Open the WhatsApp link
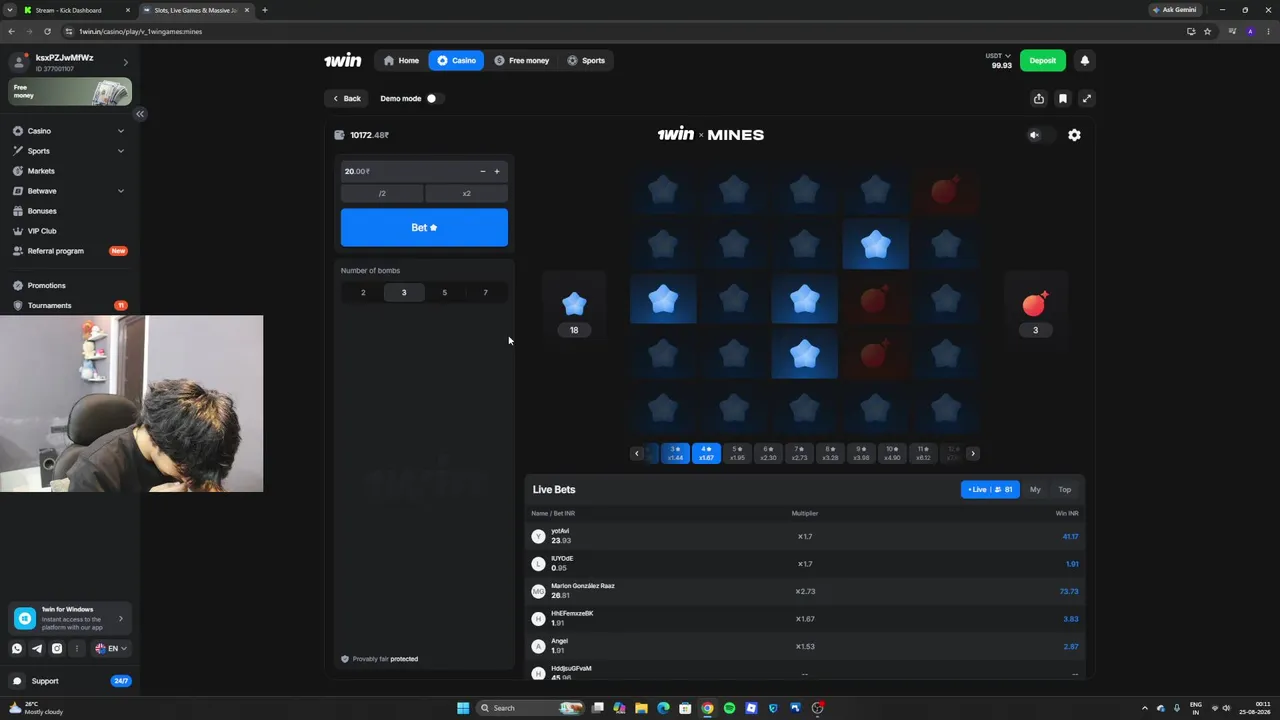The height and width of the screenshot is (720, 1280). (x=17, y=648)
